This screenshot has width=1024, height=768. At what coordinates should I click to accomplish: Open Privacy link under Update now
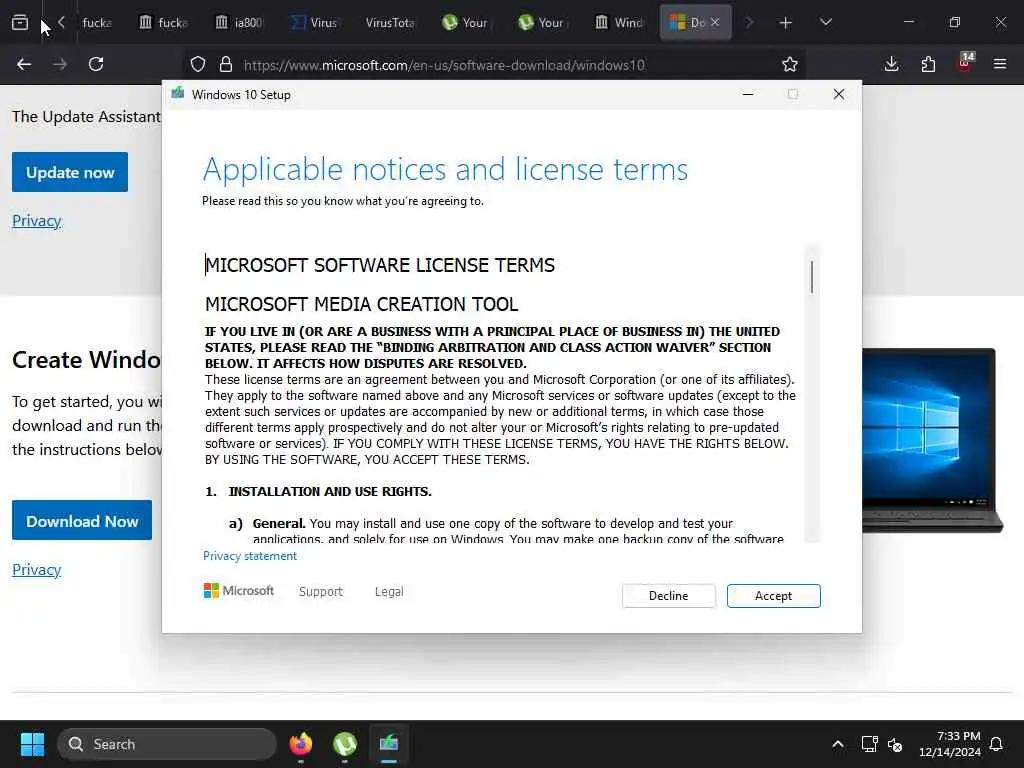37,221
